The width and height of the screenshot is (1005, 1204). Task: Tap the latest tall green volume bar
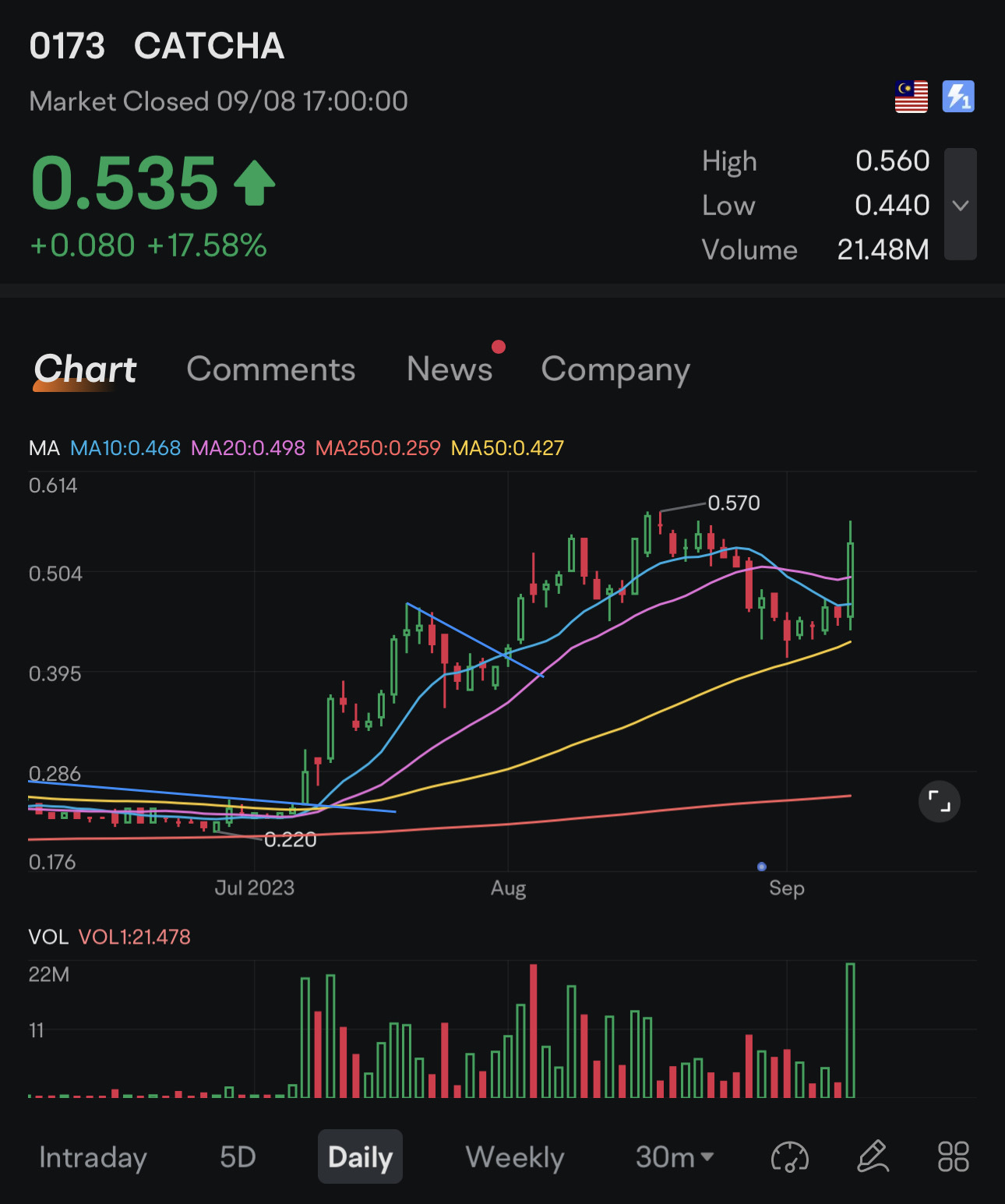pos(850,1030)
